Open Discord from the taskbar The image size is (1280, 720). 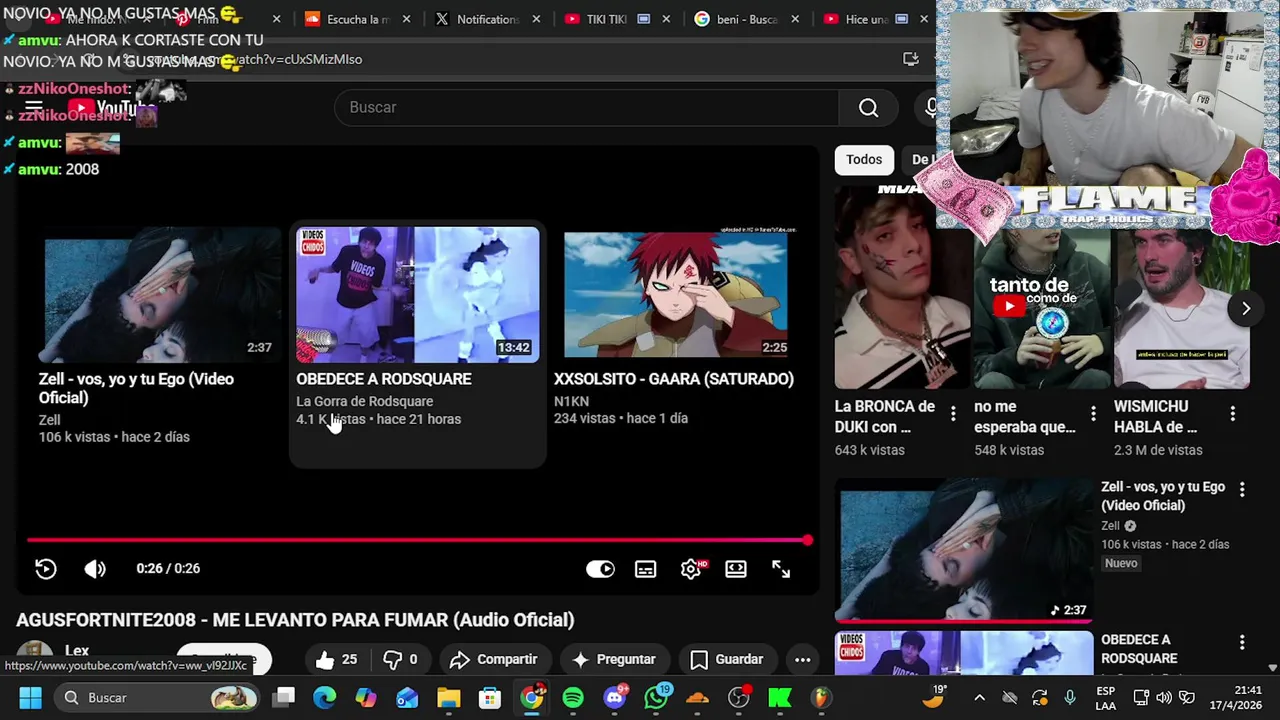(615, 697)
